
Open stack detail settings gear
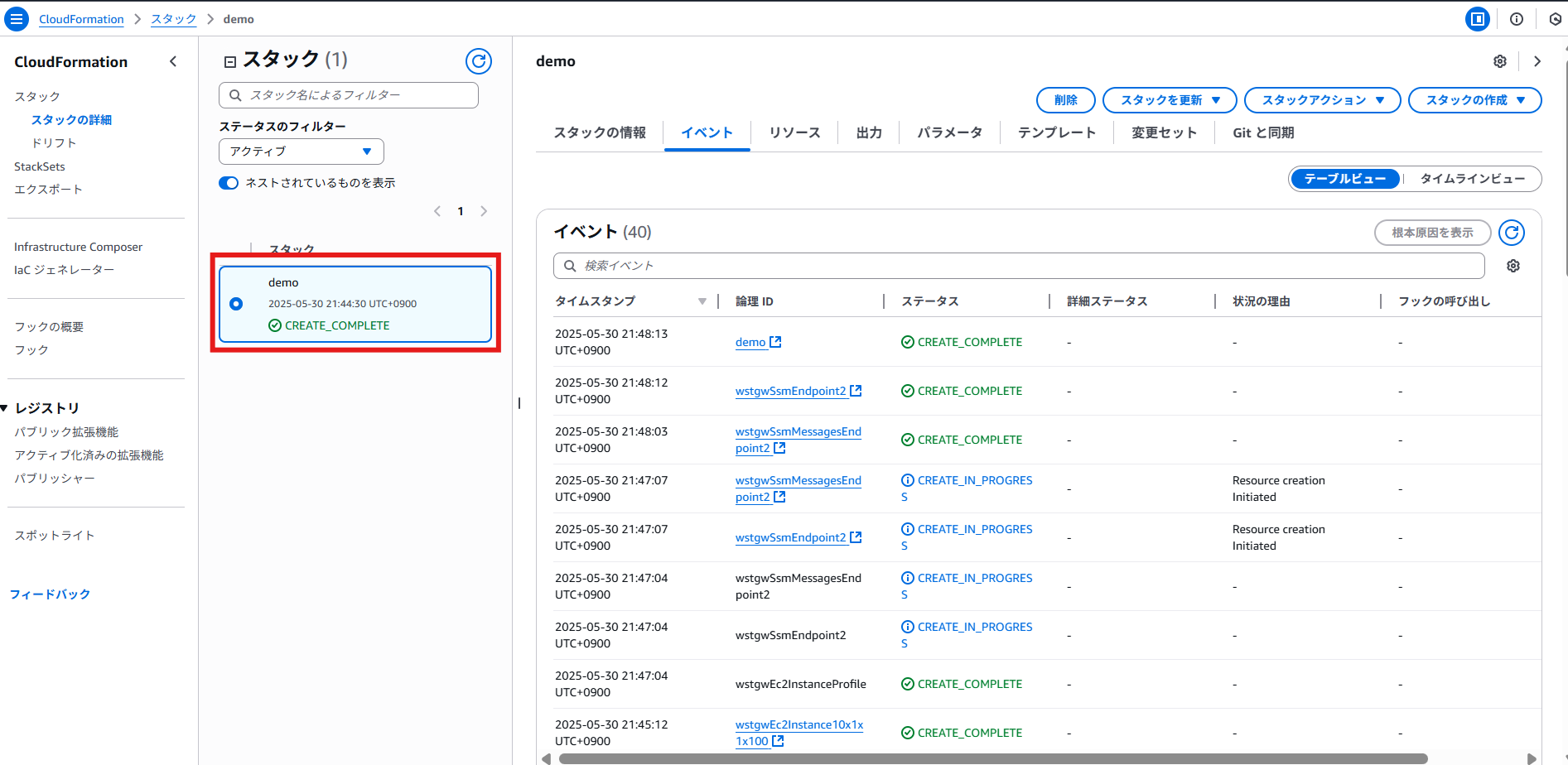click(x=1500, y=61)
